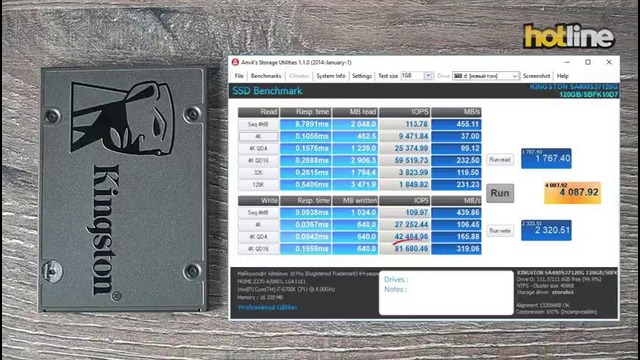
Task: Open the Help menu
Action: click(562, 76)
